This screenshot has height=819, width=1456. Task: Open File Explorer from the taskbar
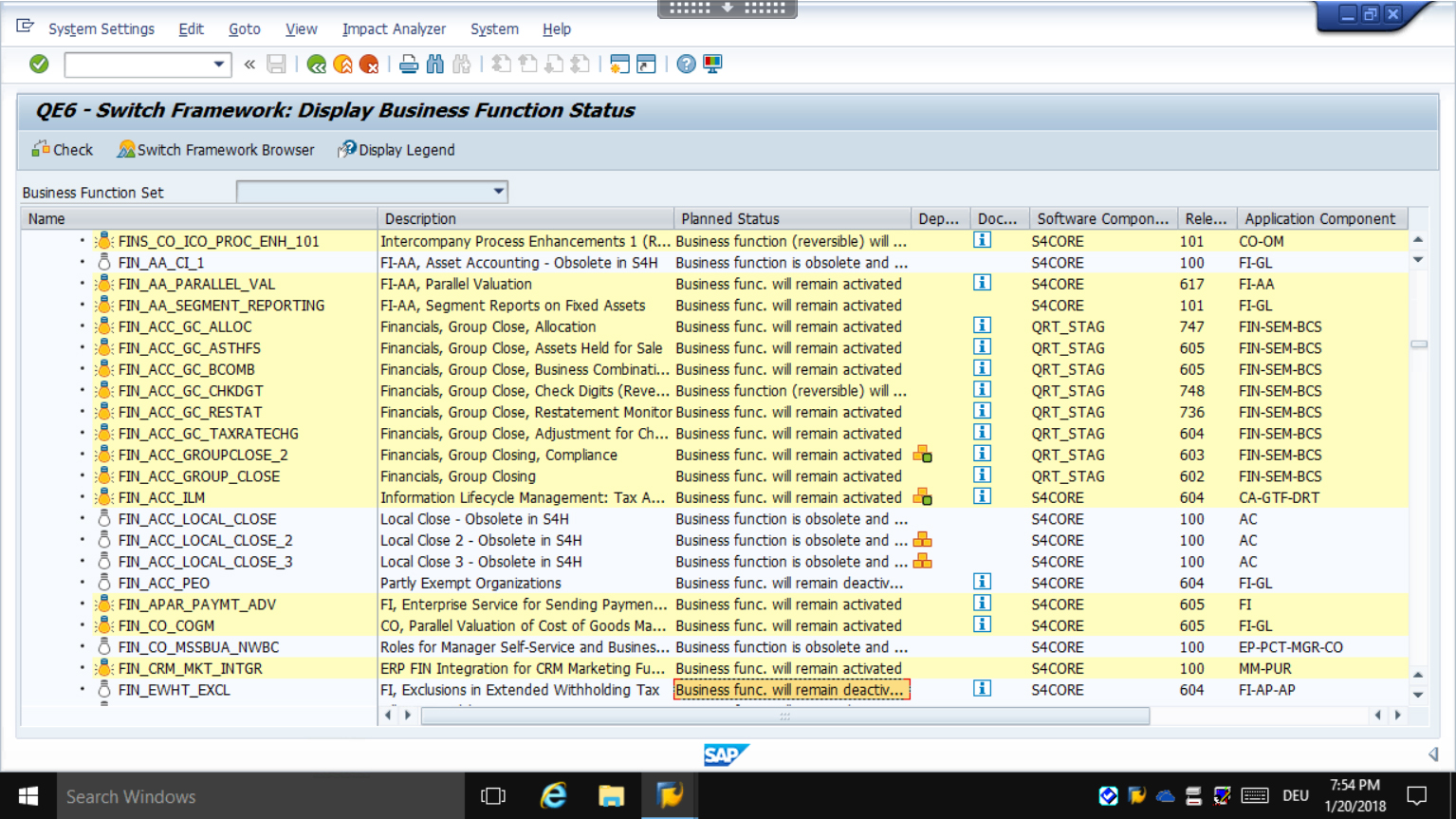pyautogui.click(x=611, y=796)
